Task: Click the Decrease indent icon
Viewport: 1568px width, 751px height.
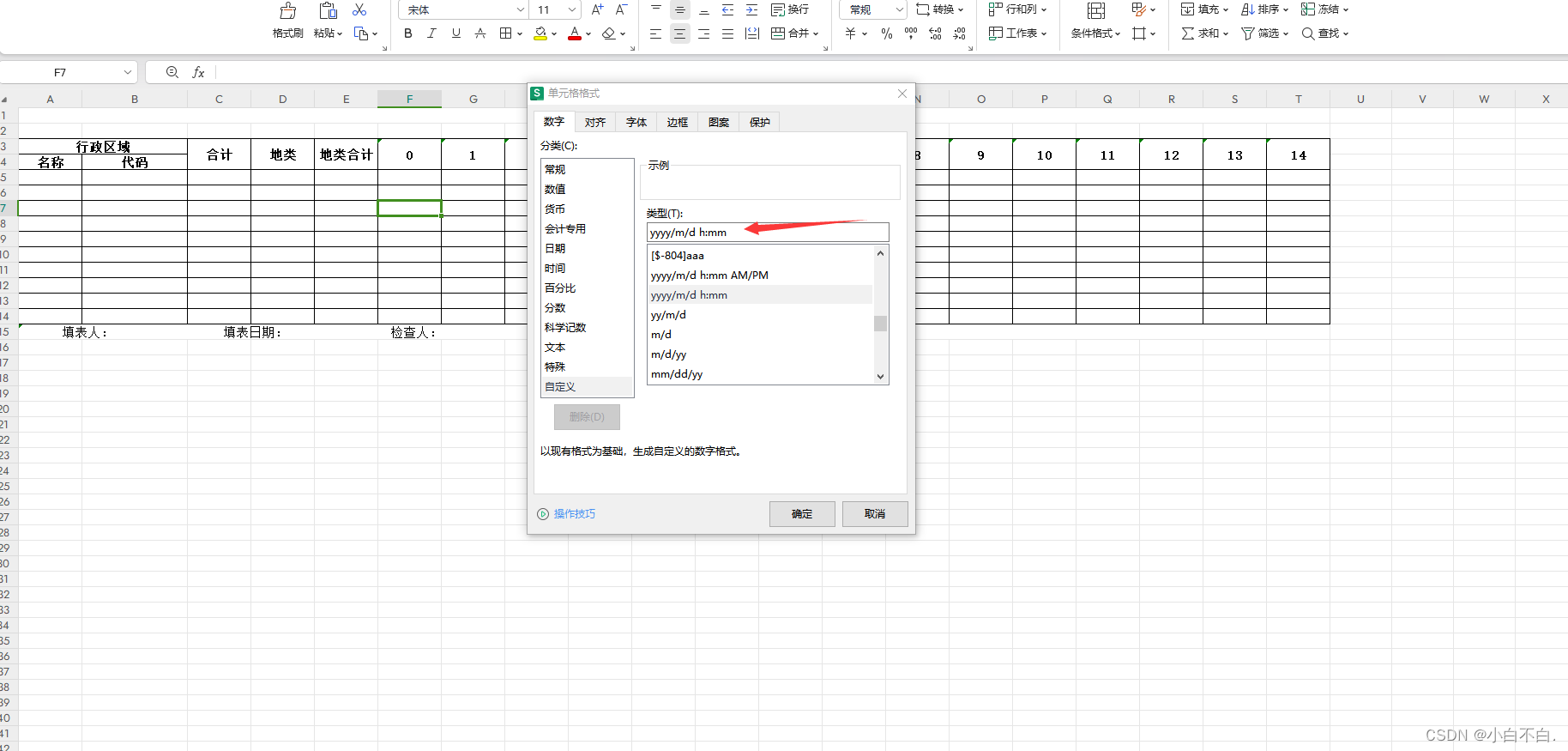Action: click(728, 9)
